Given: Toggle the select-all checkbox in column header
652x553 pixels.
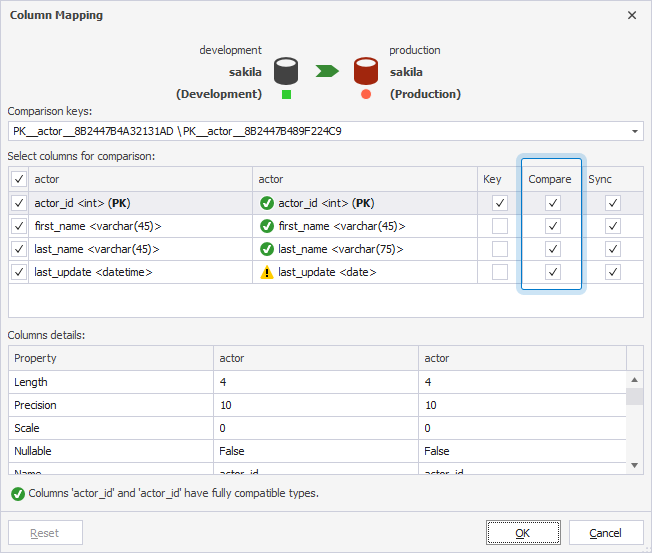Looking at the screenshot, I should [19, 179].
